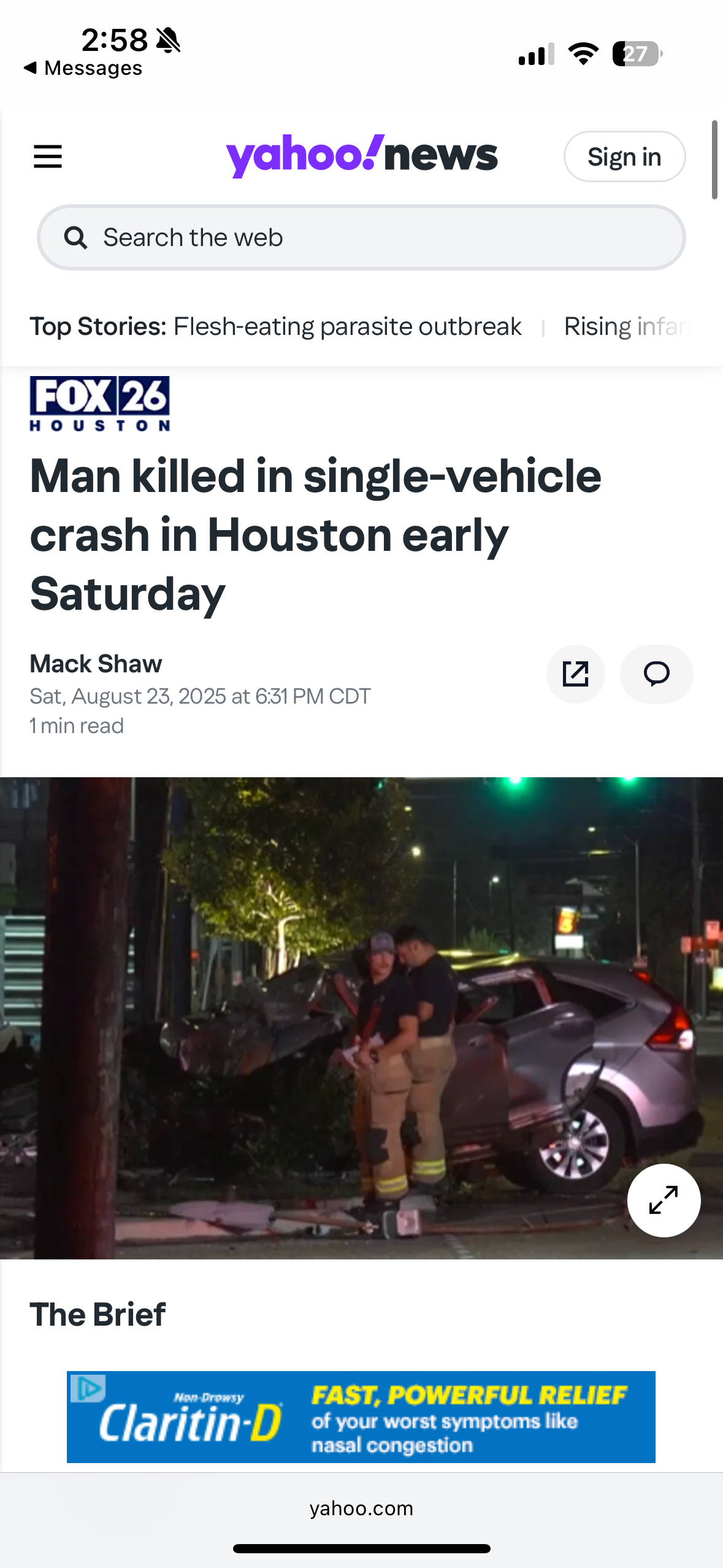Tap the Top Stories label
The height and width of the screenshot is (1568, 723).
(98, 326)
